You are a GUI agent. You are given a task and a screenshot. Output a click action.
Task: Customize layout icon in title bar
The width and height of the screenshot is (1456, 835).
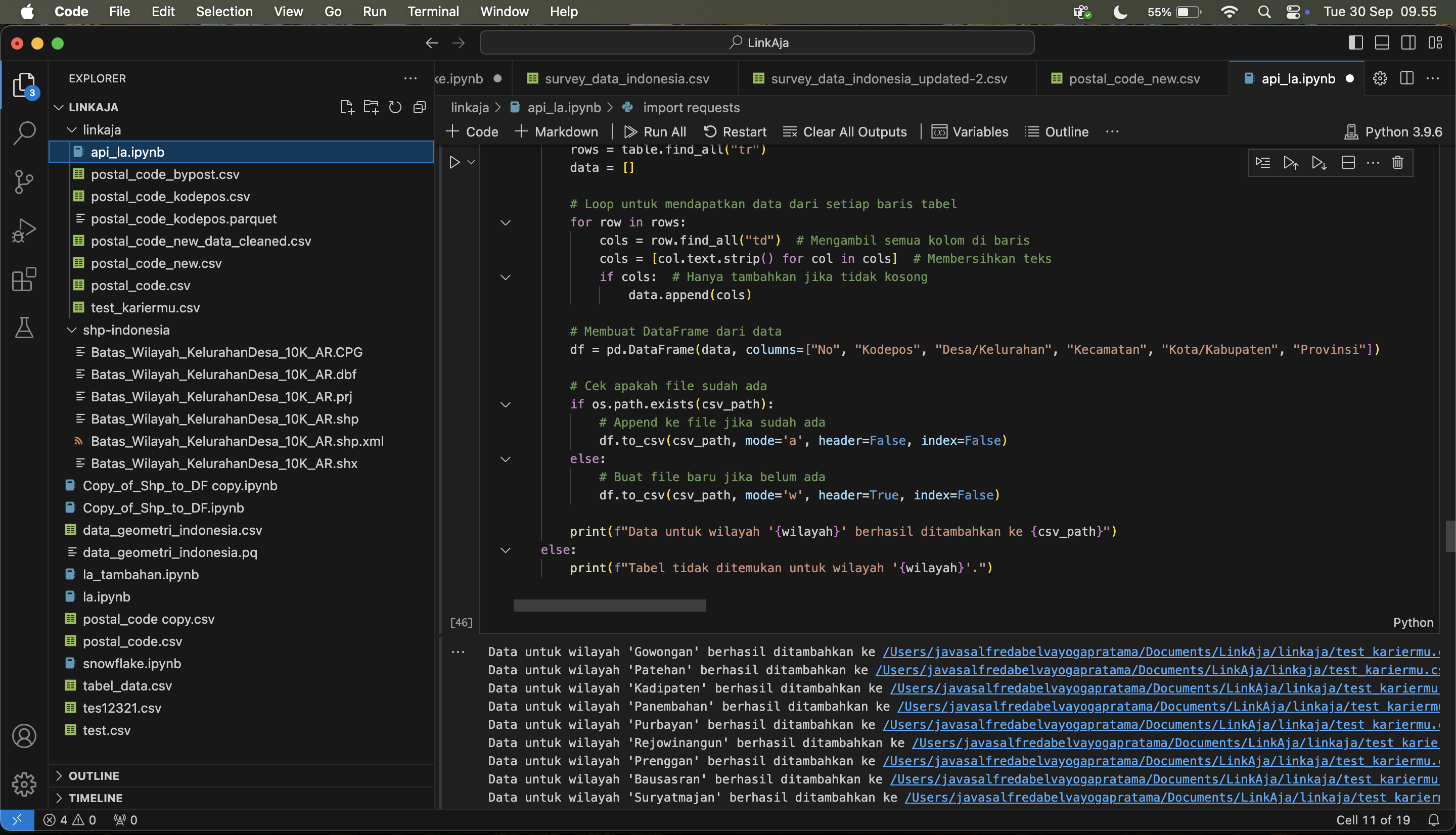tap(1435, 42)
